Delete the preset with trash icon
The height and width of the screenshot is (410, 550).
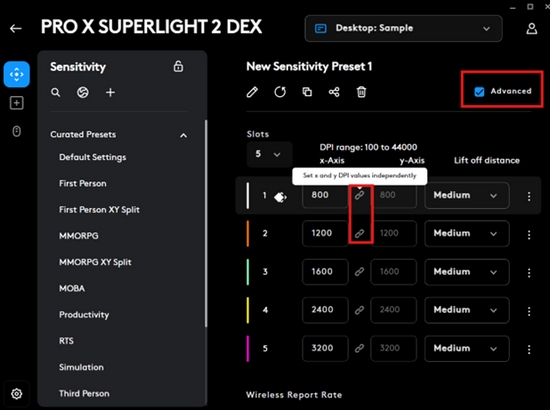pyautogui.click(x=361, y=92)
